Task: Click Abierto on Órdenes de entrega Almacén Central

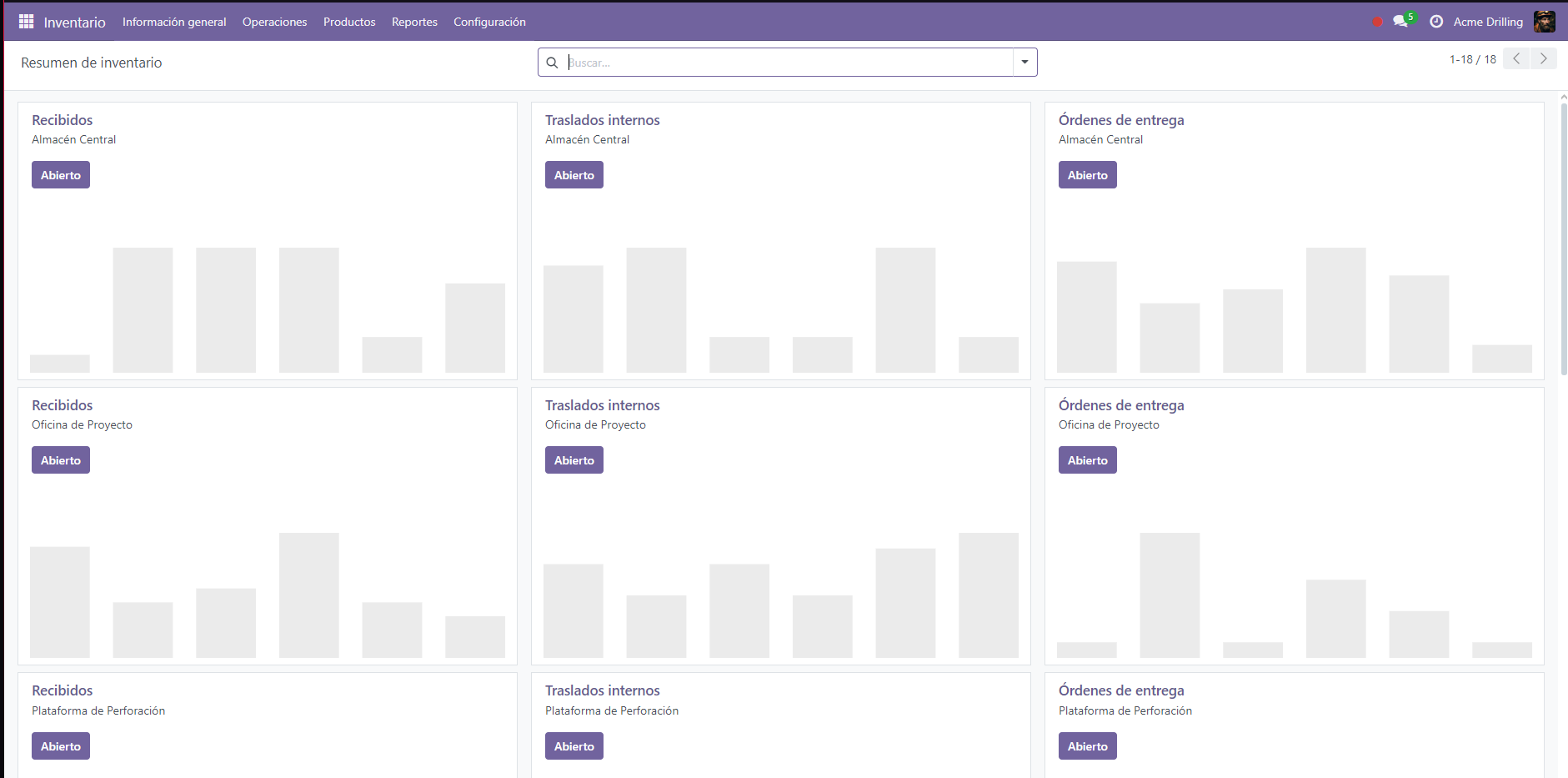Action: click(1088, 175)
